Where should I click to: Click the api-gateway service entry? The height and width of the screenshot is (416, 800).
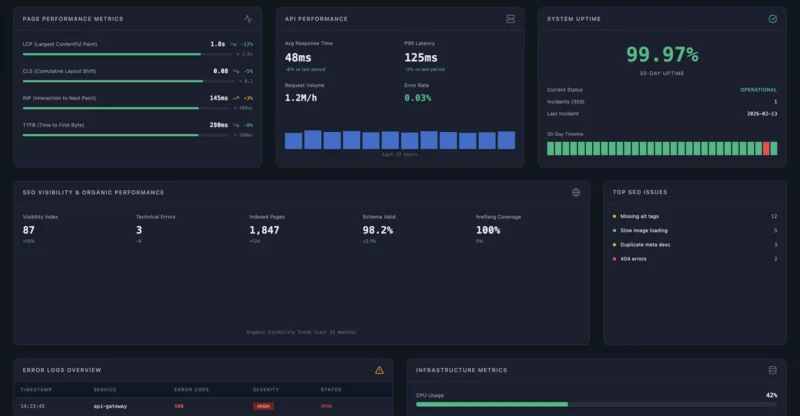111,406
